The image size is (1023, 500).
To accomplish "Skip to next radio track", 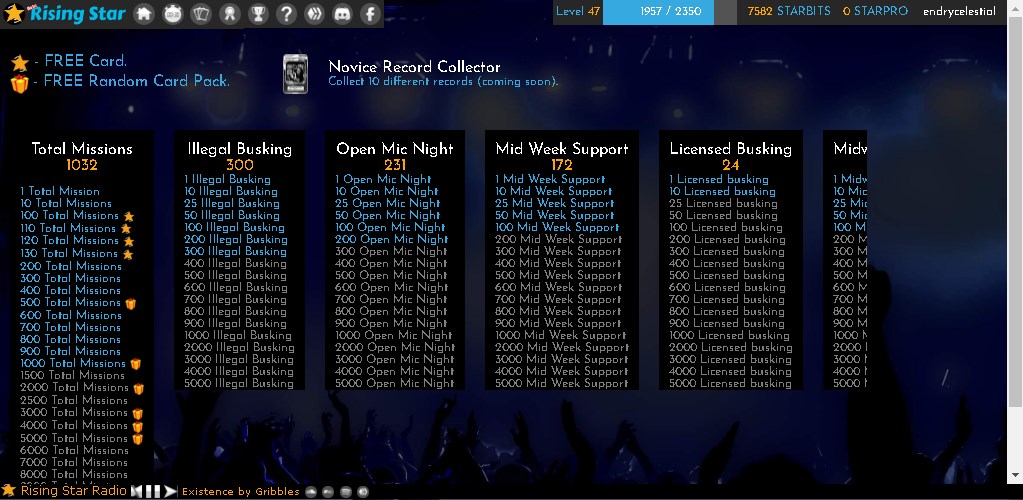I will pyautogui.click(x=170, y=491).
